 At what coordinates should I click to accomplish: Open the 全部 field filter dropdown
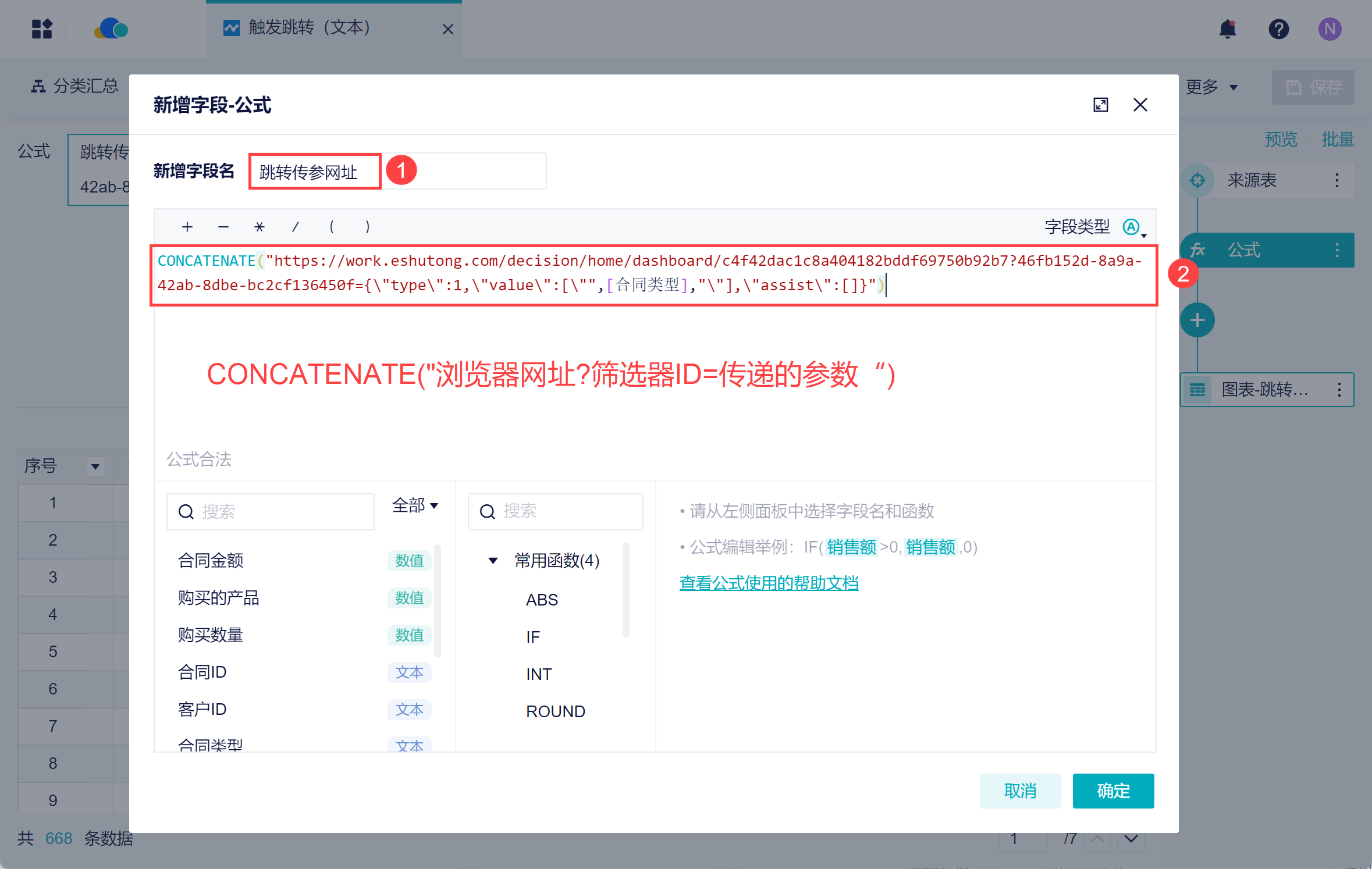[415, 505]
